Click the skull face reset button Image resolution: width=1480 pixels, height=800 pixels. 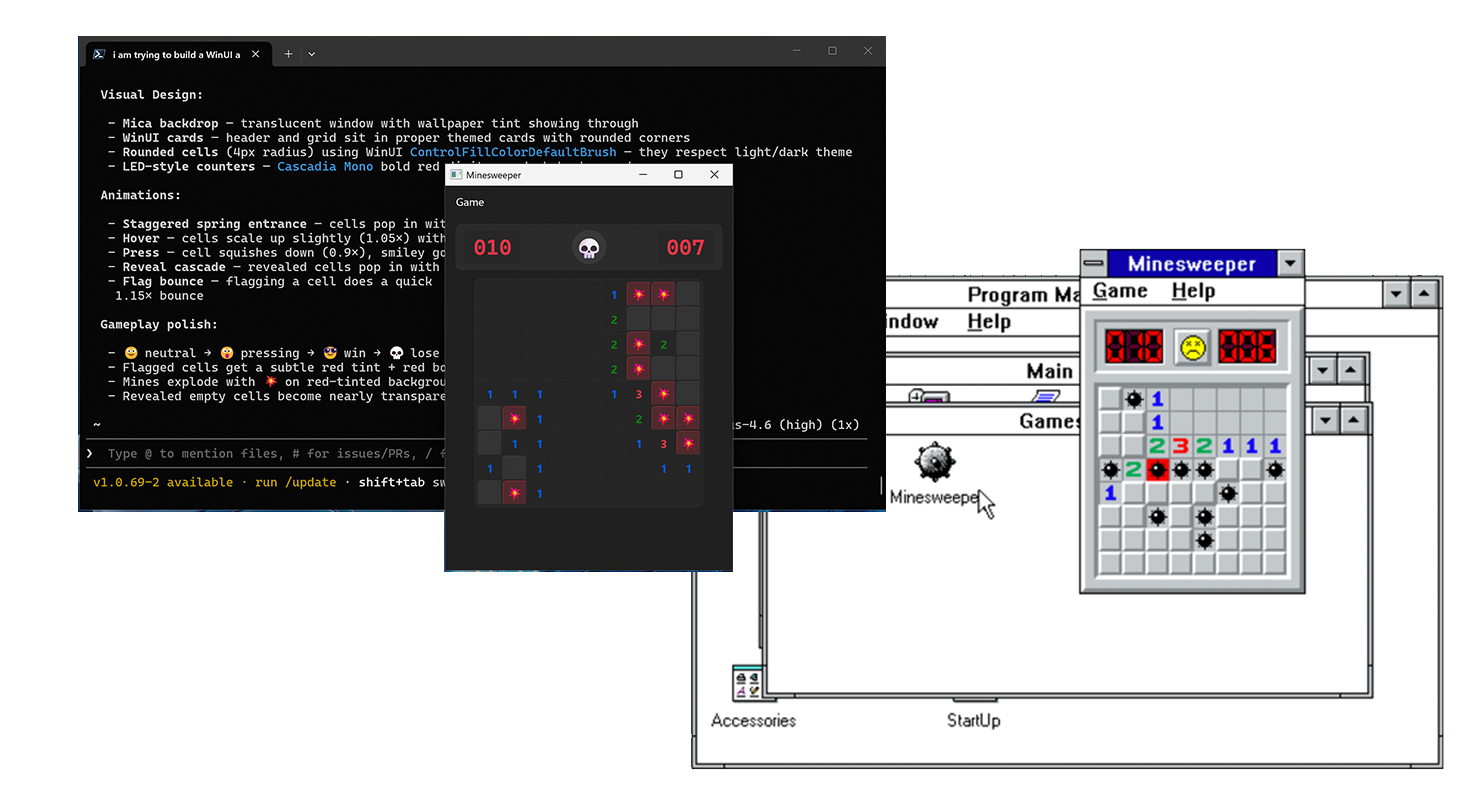click(x=589, y=247)
